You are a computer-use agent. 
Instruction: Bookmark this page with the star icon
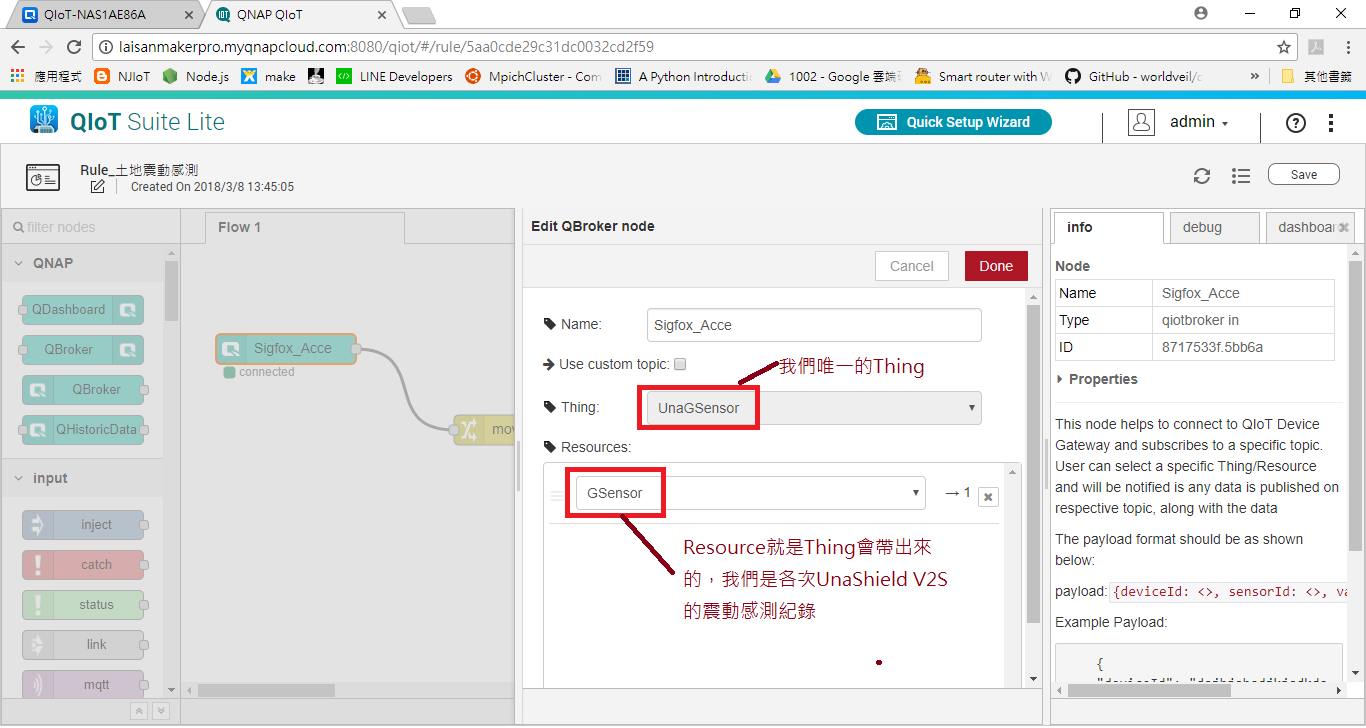click(x=1284, y=47)
